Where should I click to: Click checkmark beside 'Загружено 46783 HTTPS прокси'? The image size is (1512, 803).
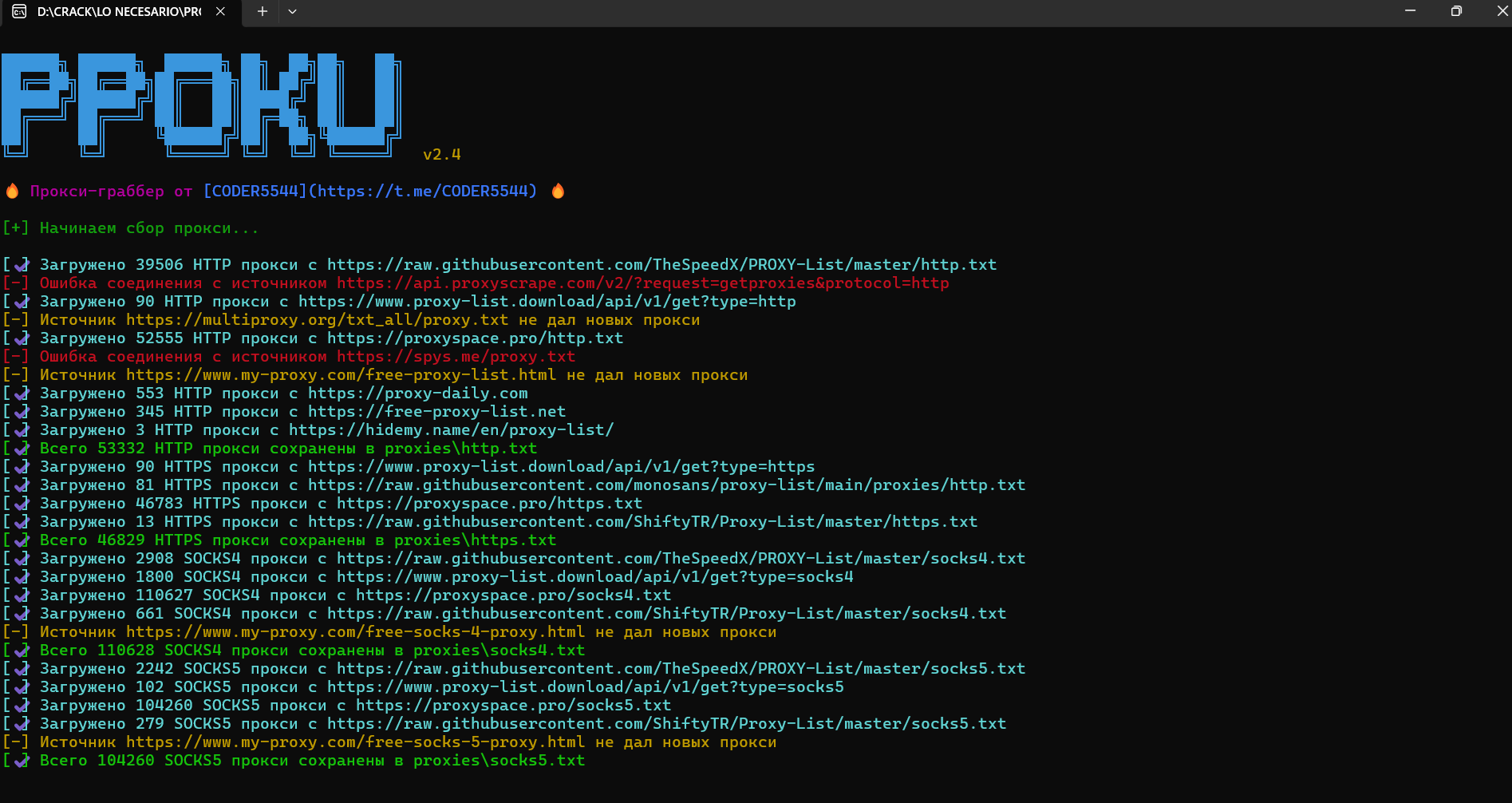[22, 503]
